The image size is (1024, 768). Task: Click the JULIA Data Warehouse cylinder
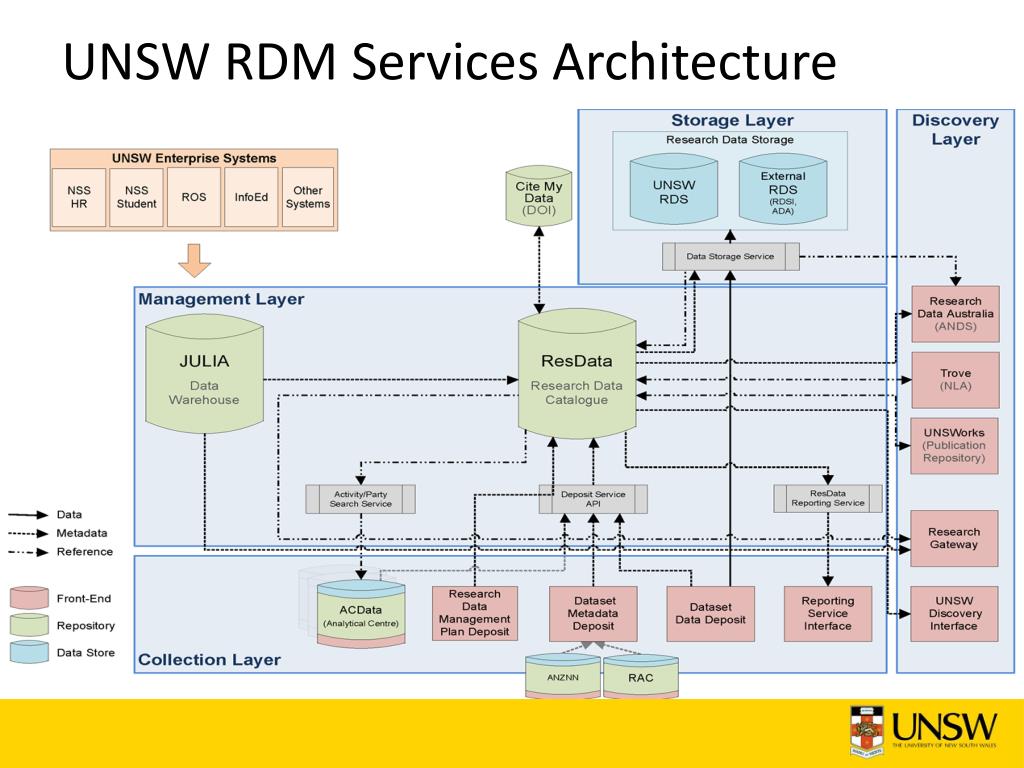coord(204,374)
